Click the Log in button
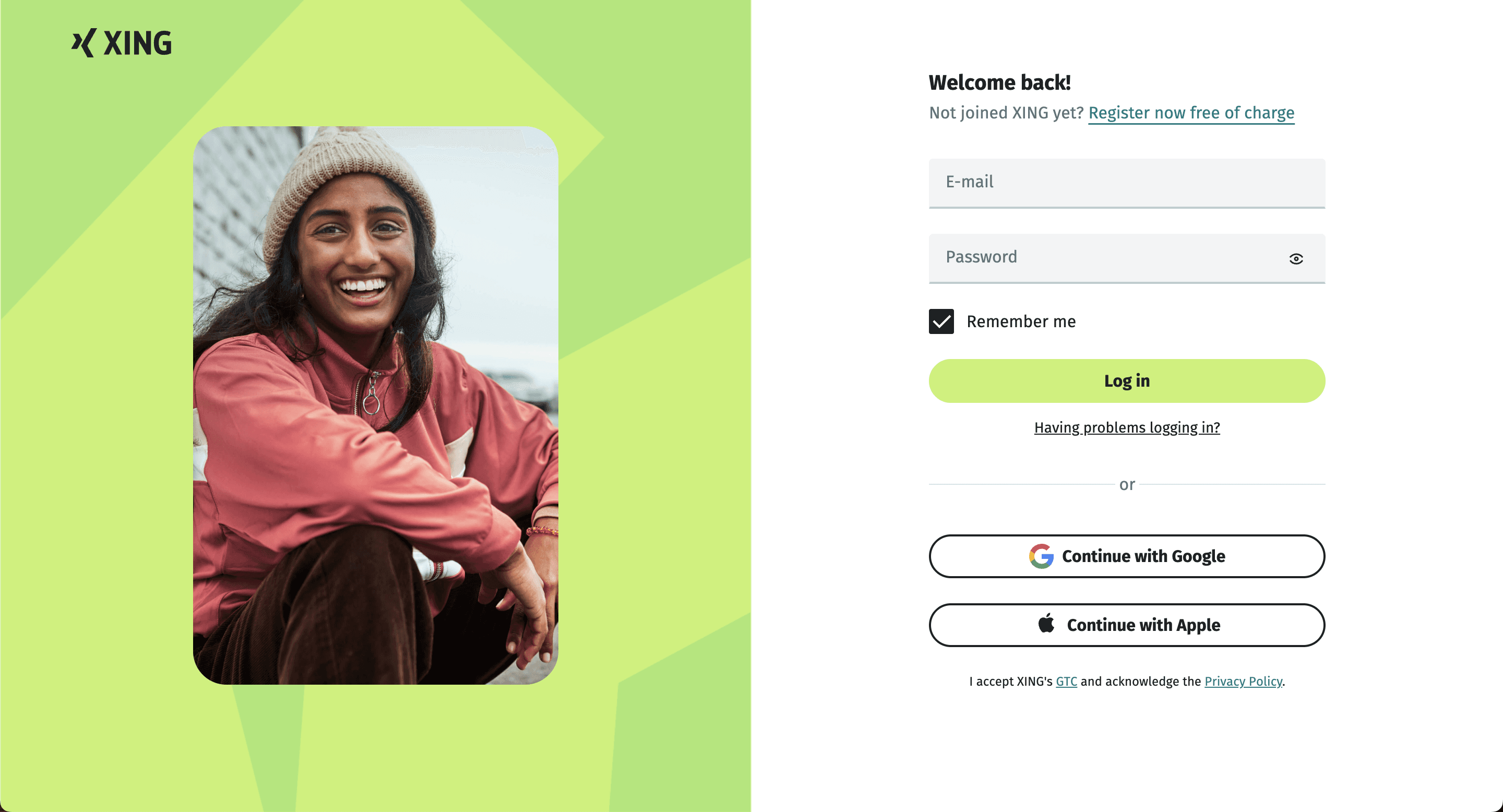The image size is (1503, 812). 1127,381
